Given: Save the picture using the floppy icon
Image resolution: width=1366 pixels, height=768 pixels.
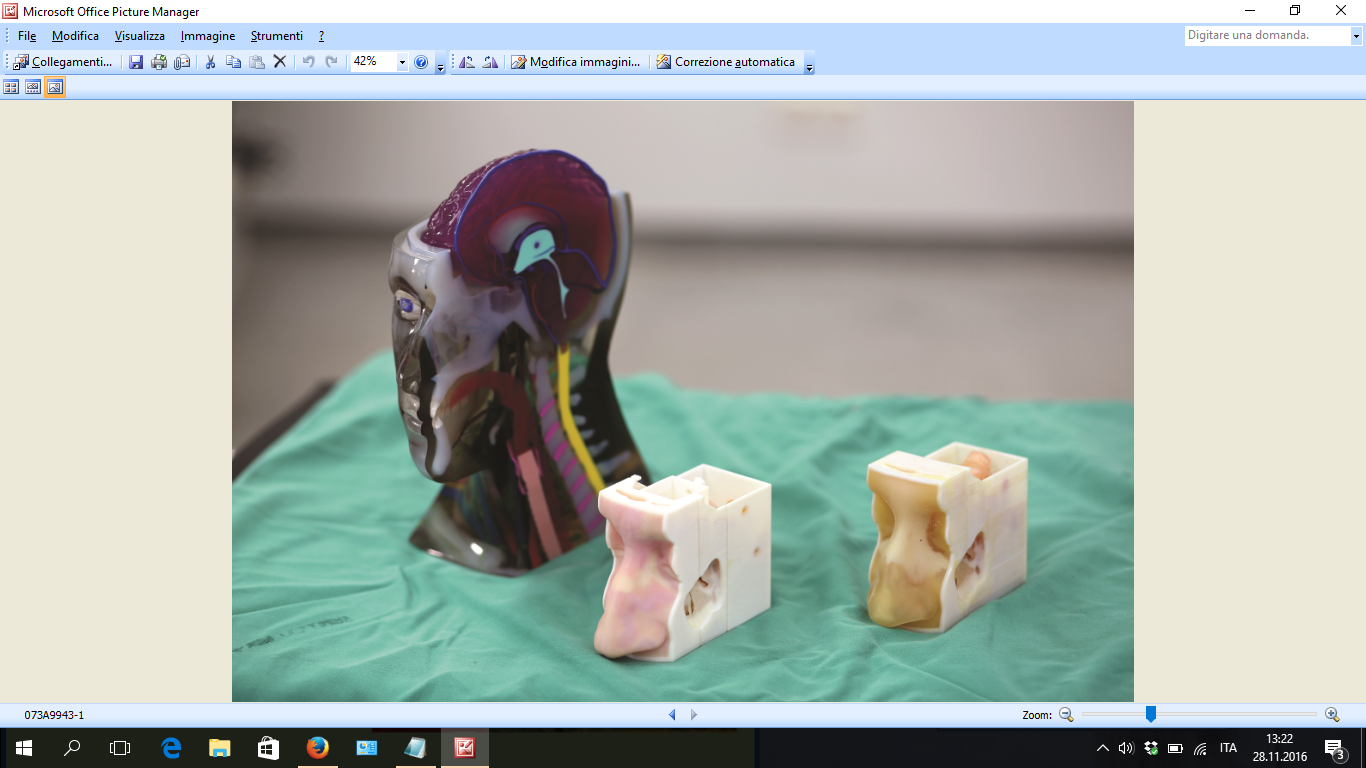Looking at the screenshot, I should coord(136,62).
